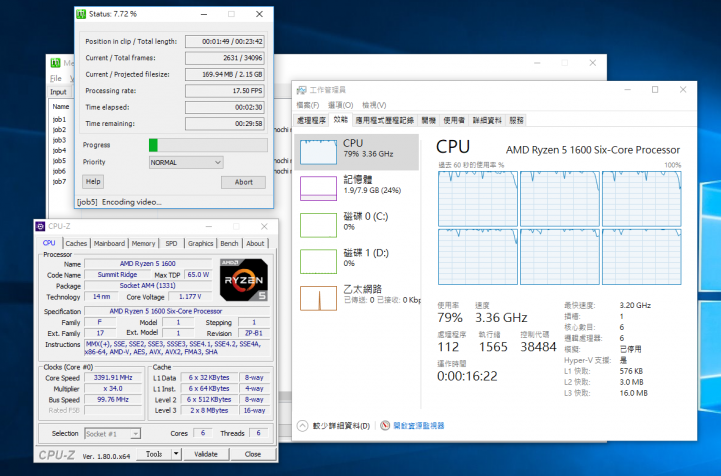721x476 pixels.
Task: Click the encoding Progress bar
Action: [208, 145]
